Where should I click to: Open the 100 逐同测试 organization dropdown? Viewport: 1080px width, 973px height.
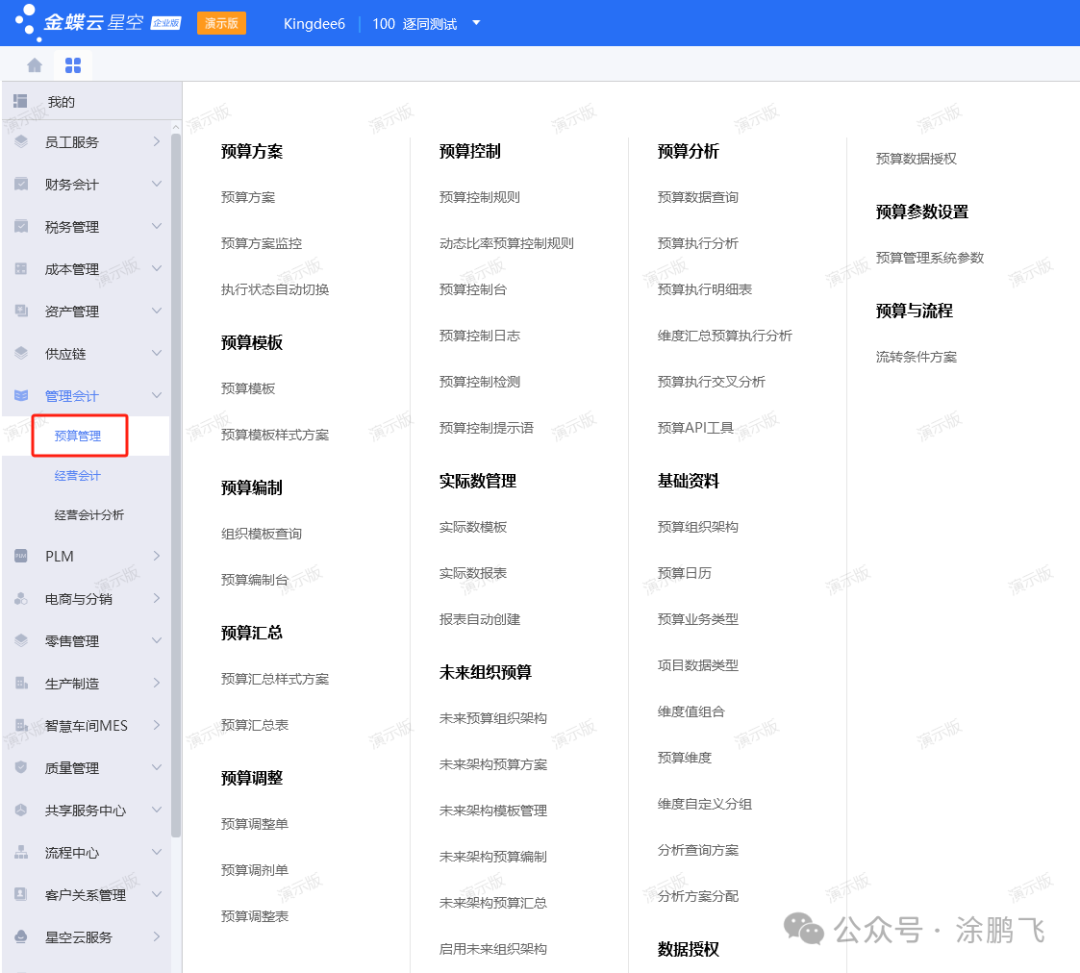pyautogui.click(x=476, y=23)
